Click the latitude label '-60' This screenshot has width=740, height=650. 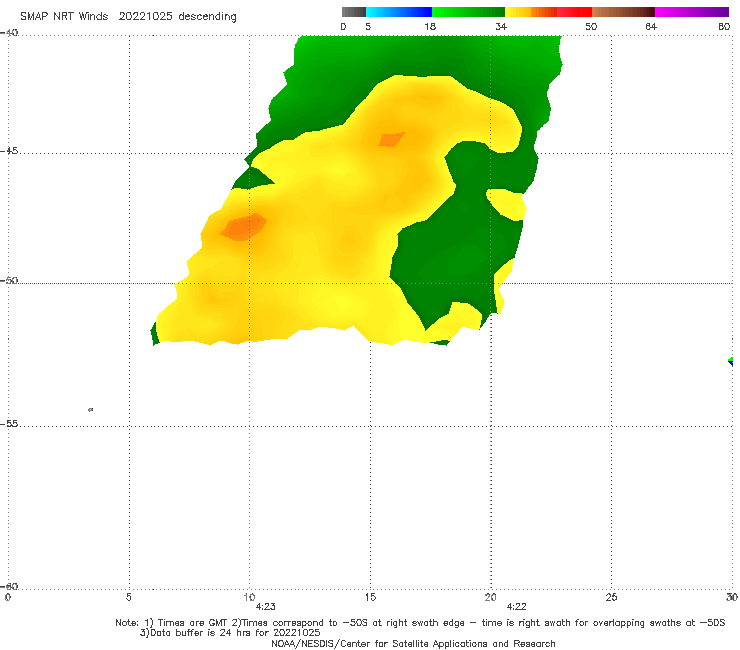pyautogui.click(x=9, y=586)
